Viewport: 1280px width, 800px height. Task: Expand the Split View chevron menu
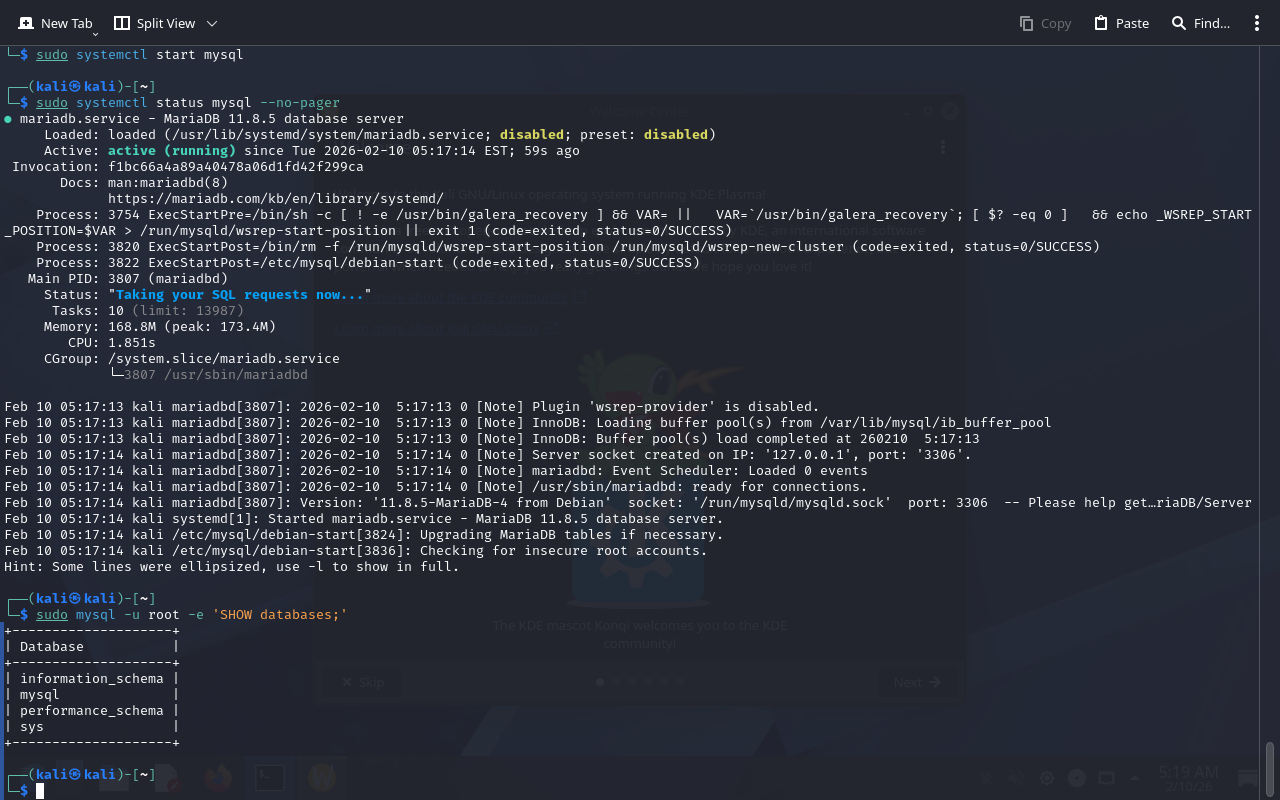click(x=212, y=23)
